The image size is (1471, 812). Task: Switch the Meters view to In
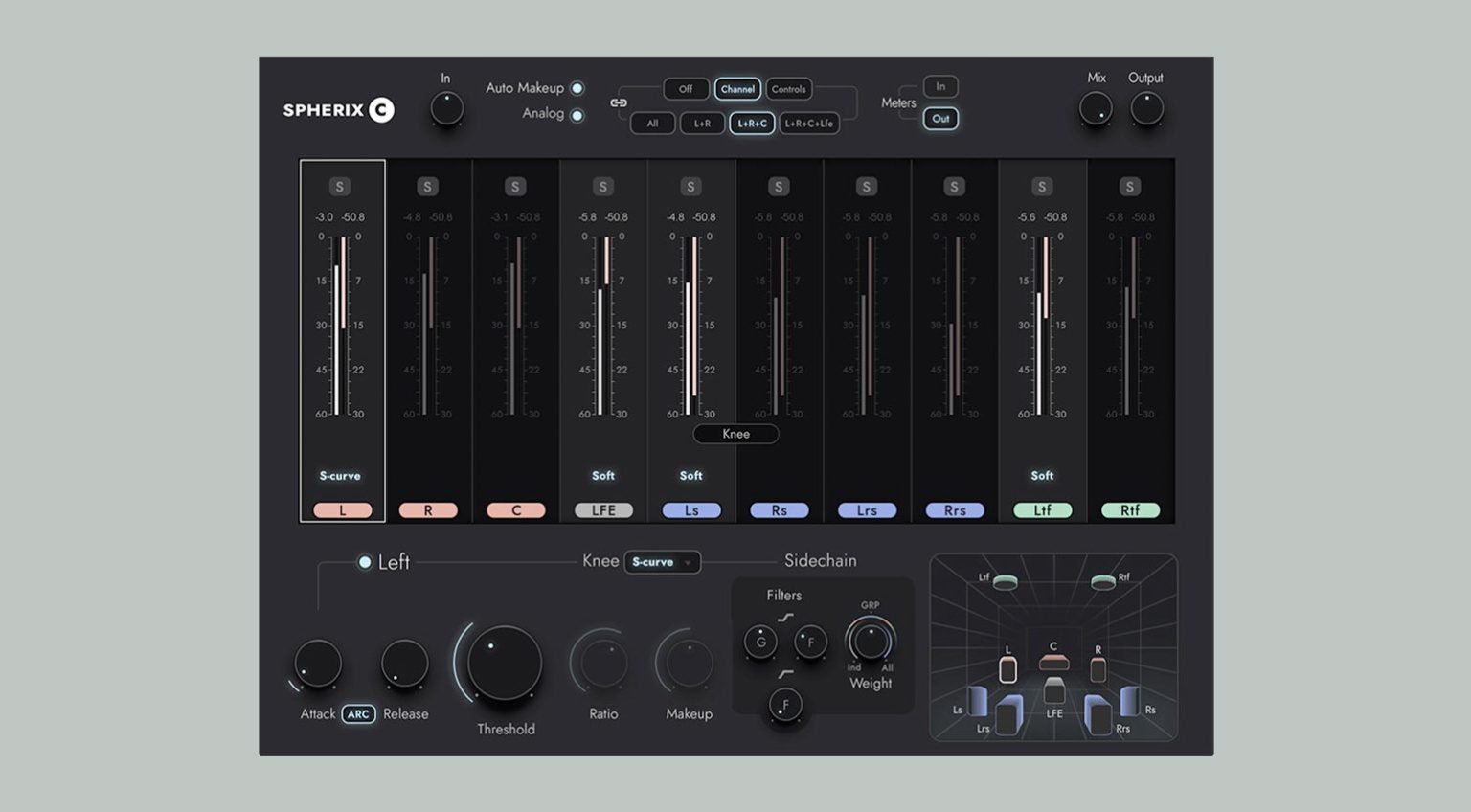pos(939,86)
